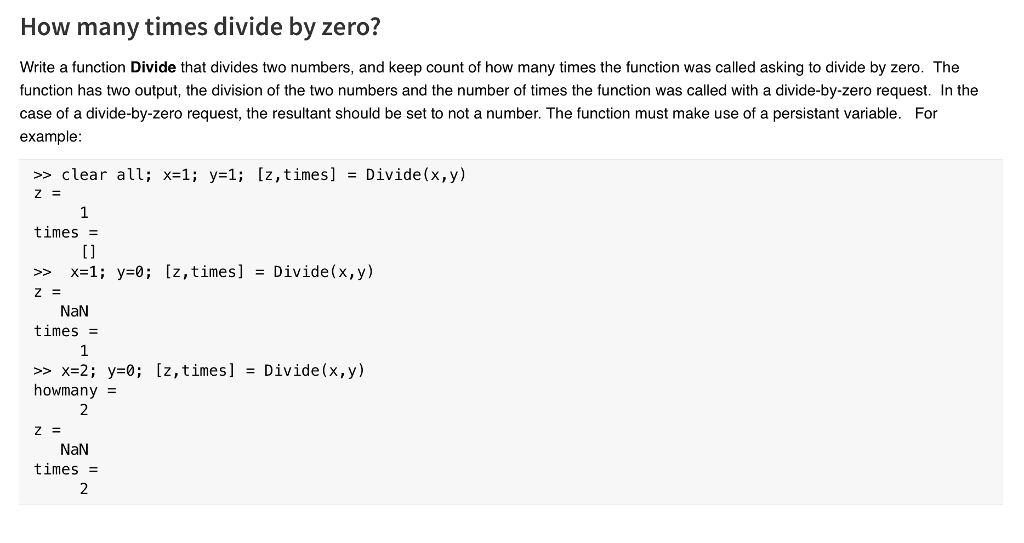Image resolution: width=1024 pixels, height=543 pixels.
Task: Click "Divide(x,y)" in the first command line
Action: 416,175
